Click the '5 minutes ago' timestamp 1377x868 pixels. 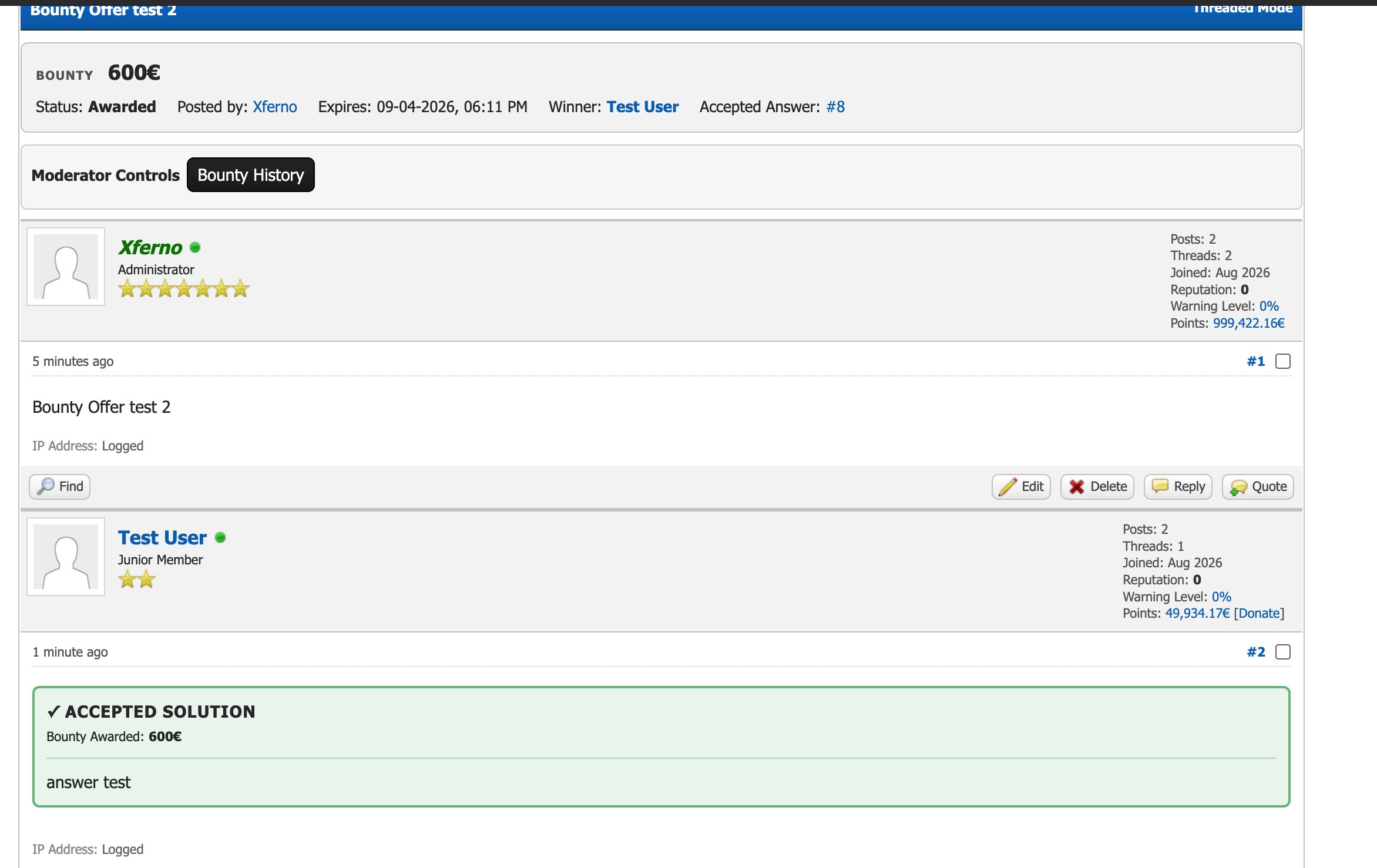tap(73, 361)
